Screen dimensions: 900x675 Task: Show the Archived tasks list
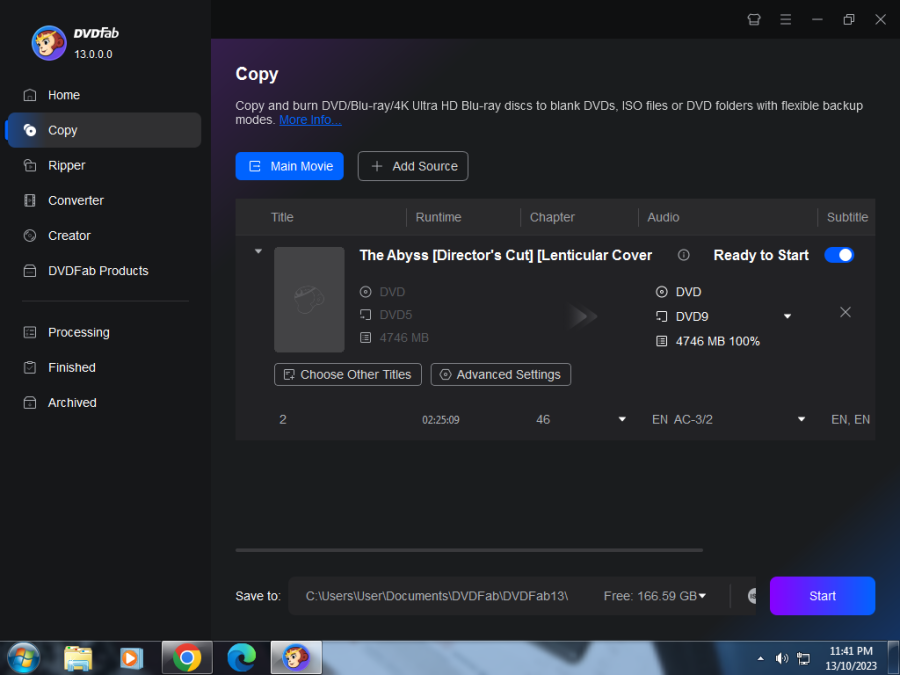(103, 402)
